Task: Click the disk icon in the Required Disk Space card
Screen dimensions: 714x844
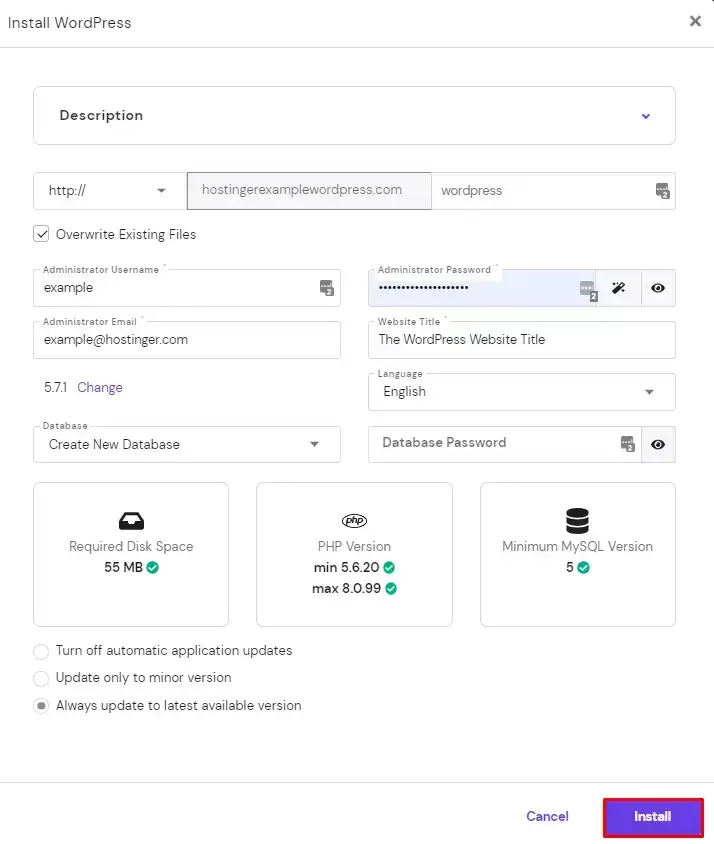Action: (x=130, y=520)
